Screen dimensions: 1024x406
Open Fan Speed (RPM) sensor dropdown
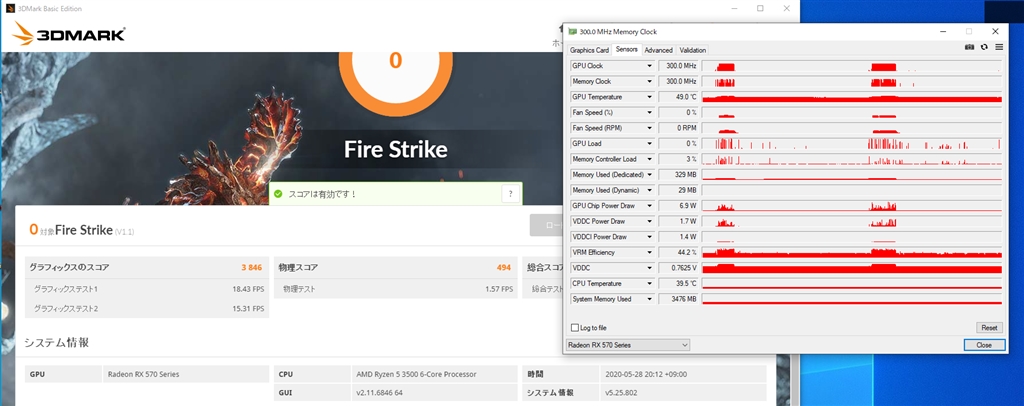[x=650, y=128]
